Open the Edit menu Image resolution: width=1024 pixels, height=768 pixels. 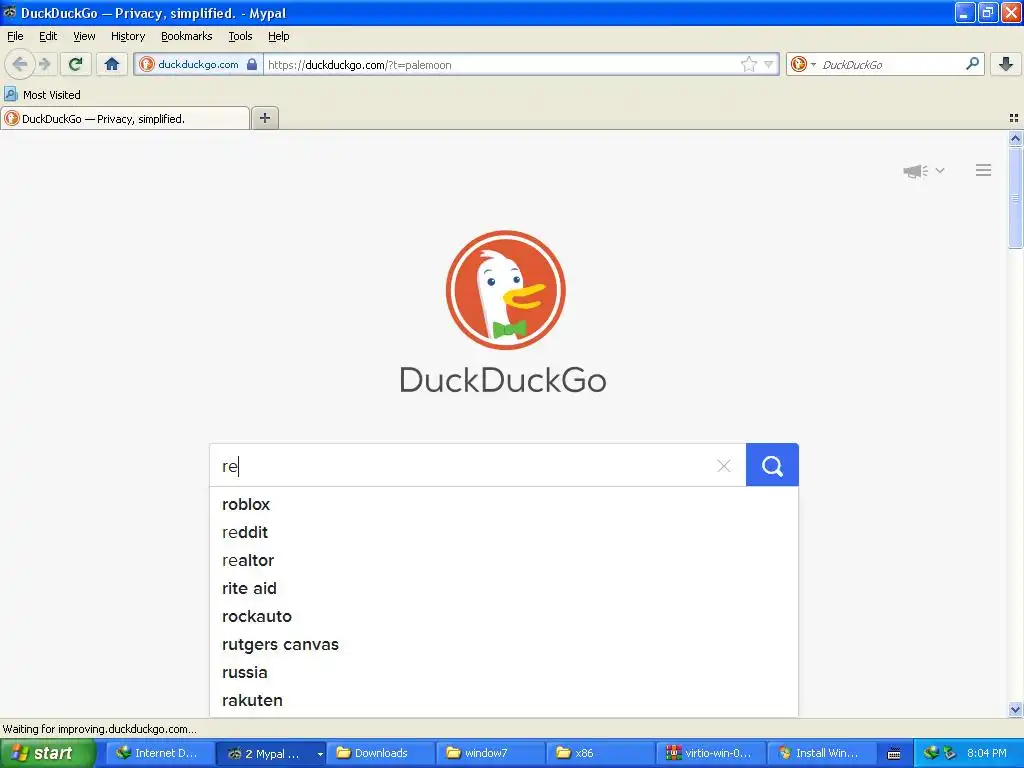[x=48, y=36]
